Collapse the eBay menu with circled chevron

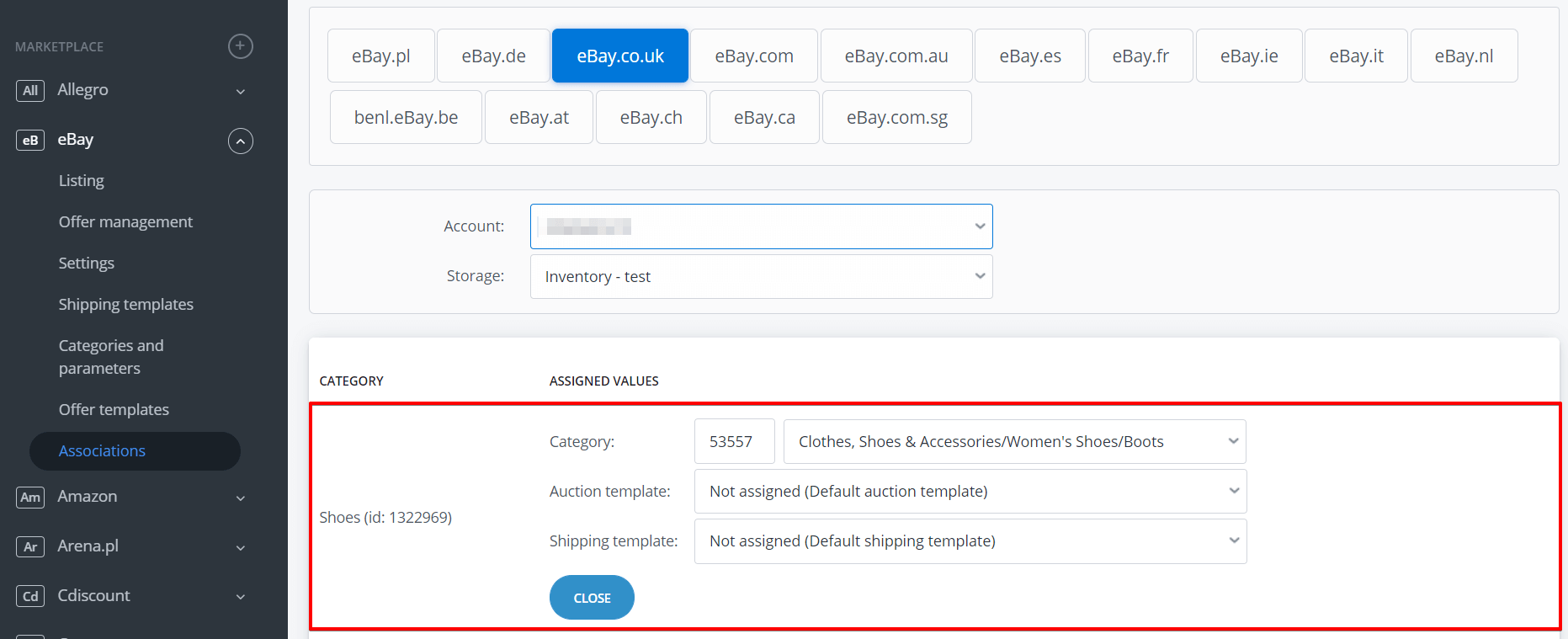pyautogui.click(x=241, y=141)
